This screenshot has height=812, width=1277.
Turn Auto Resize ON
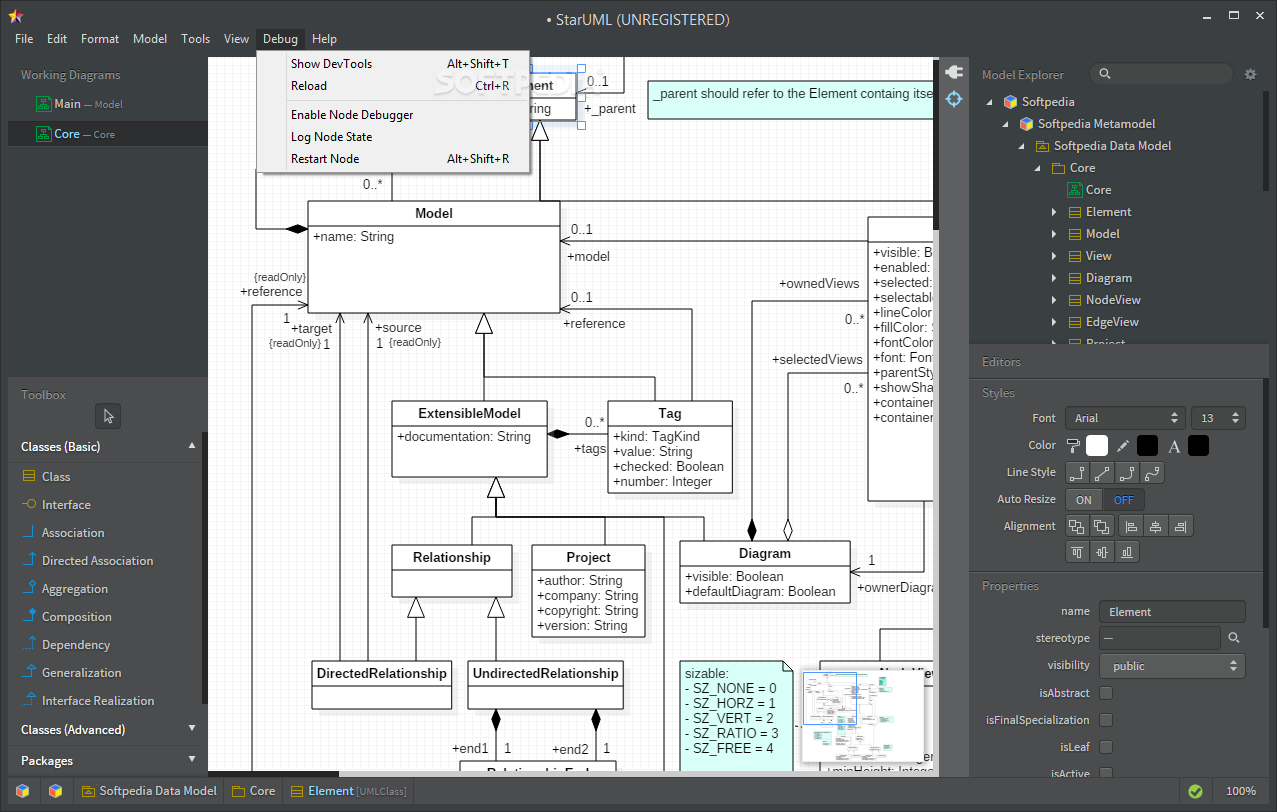coord(1084,500)
